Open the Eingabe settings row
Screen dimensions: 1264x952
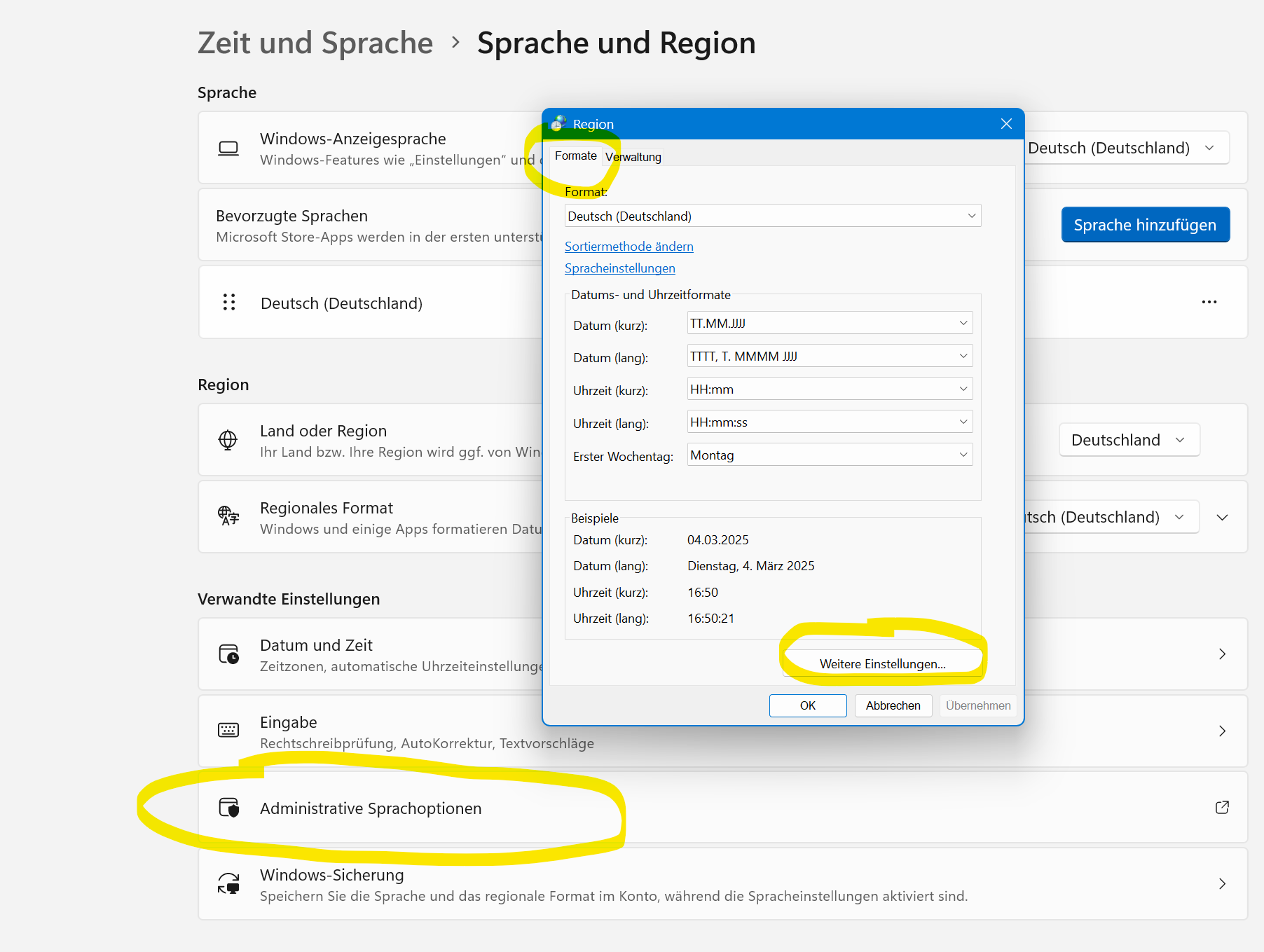(x=722, y=731)
